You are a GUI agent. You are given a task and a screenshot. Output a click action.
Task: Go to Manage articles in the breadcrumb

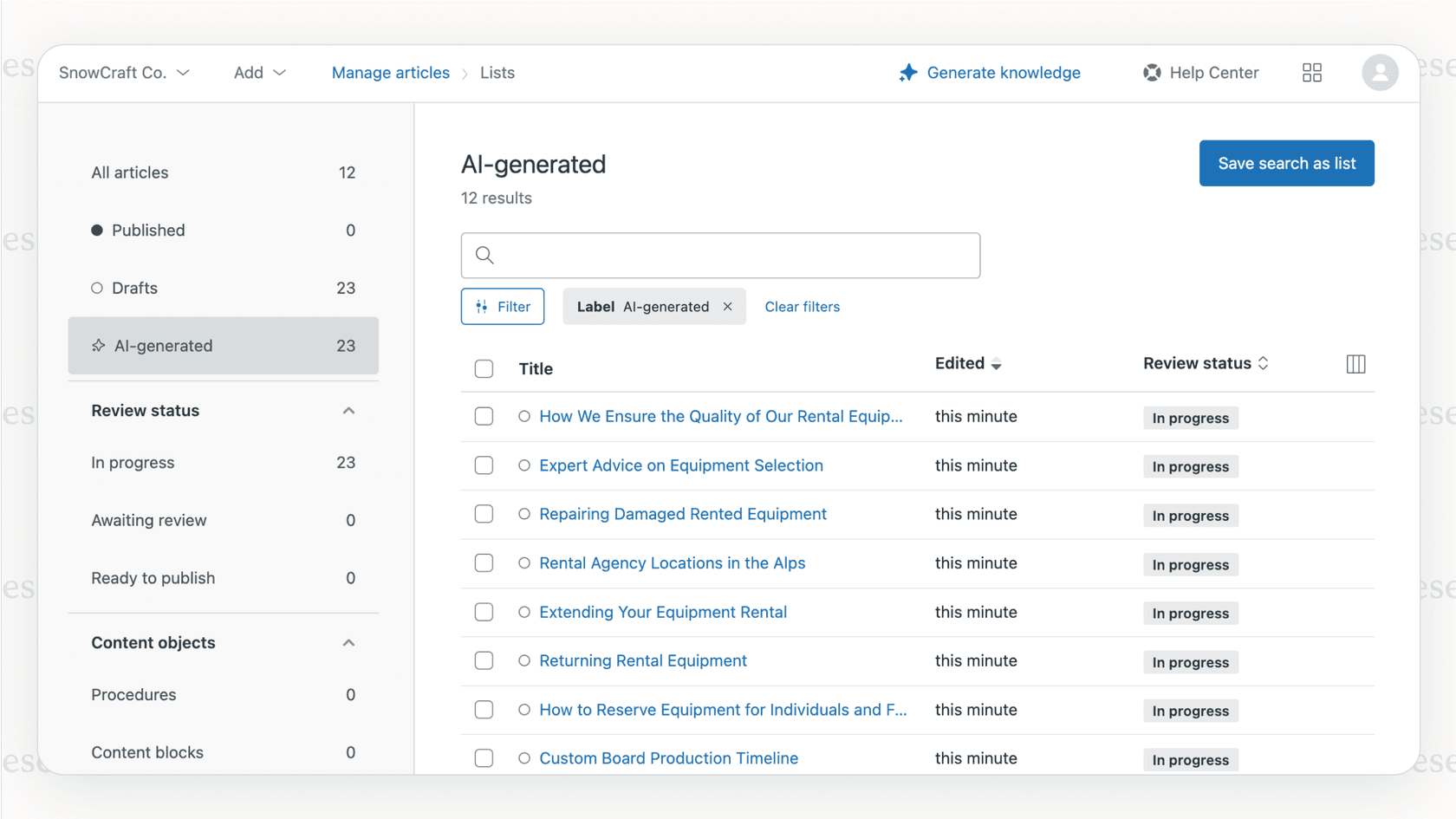[390, 73]
